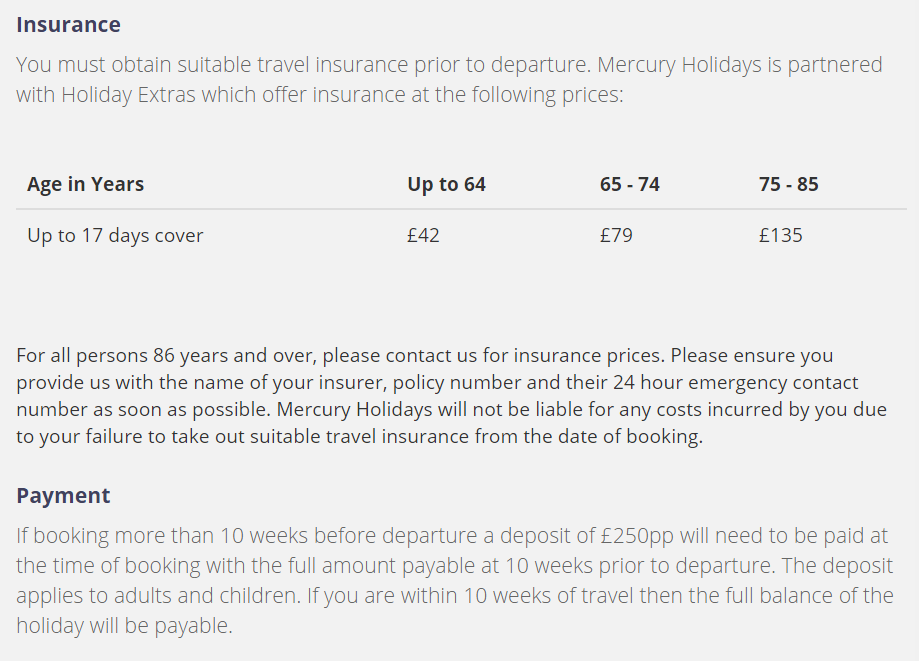Image resolution: width=919 pixels, height=661 pixels.
Task: Click the 24 hour emergency contact text
Action: click(736, 382)
